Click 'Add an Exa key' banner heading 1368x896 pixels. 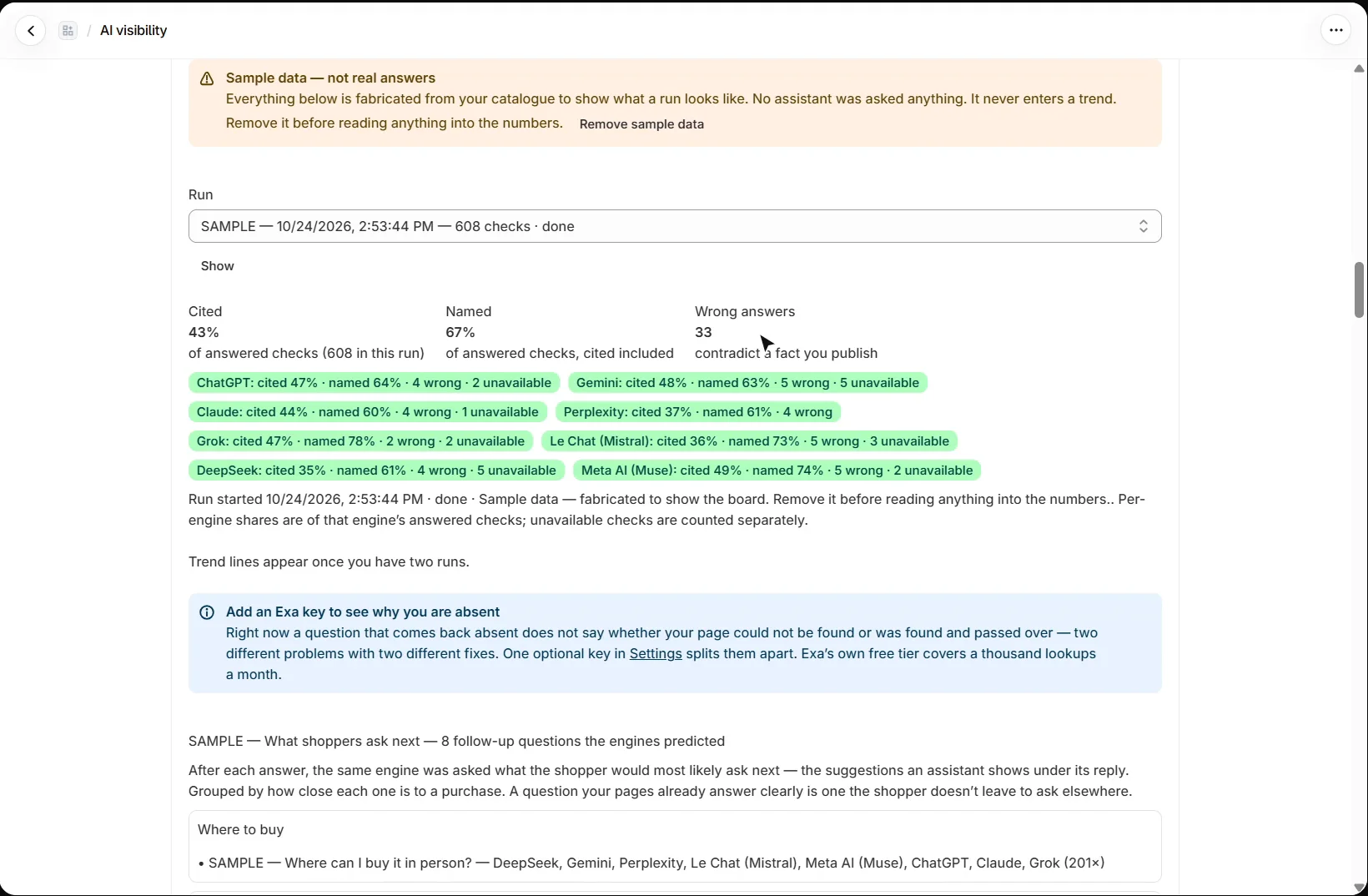click(363, 612)
